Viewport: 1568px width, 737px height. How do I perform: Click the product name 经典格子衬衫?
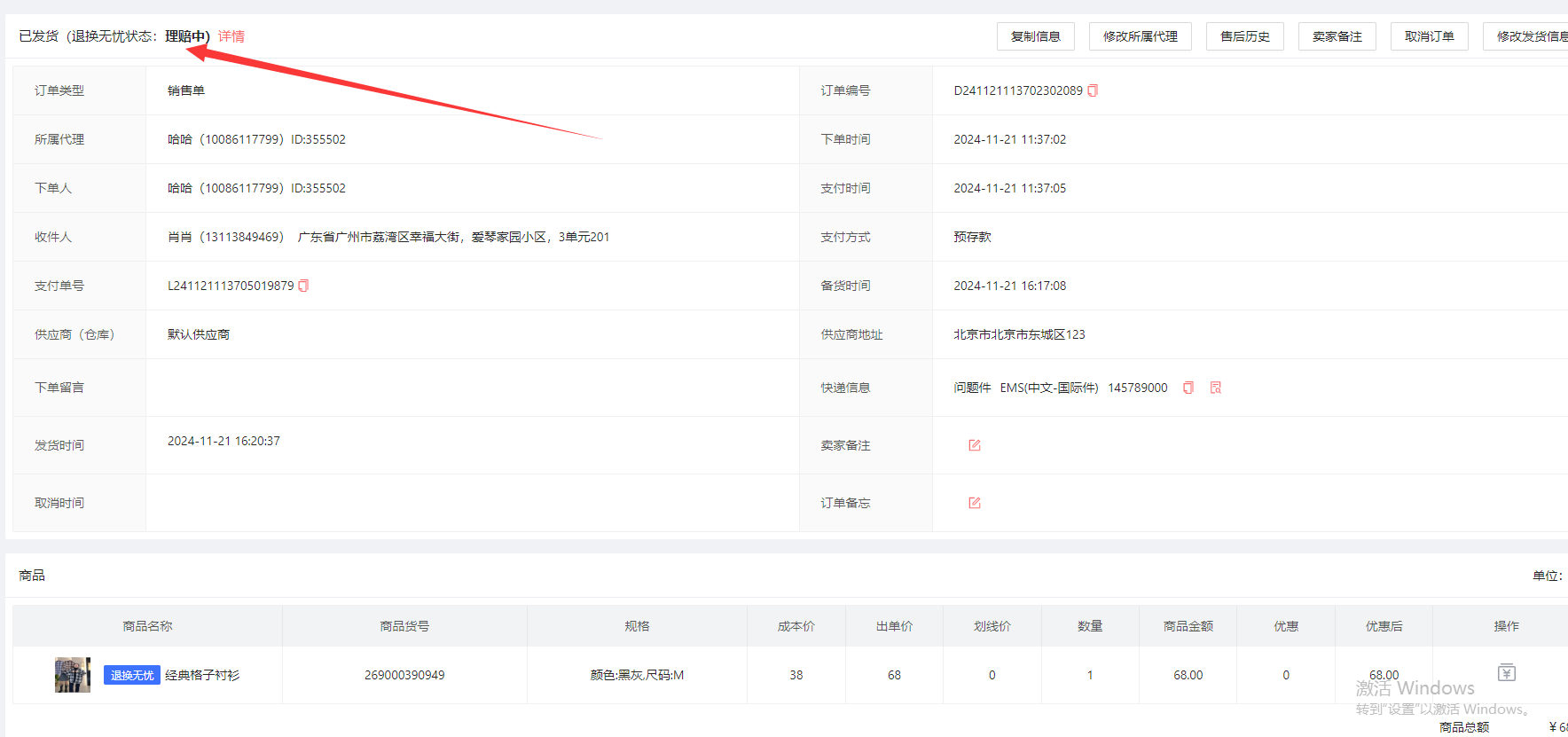(202, 675)
